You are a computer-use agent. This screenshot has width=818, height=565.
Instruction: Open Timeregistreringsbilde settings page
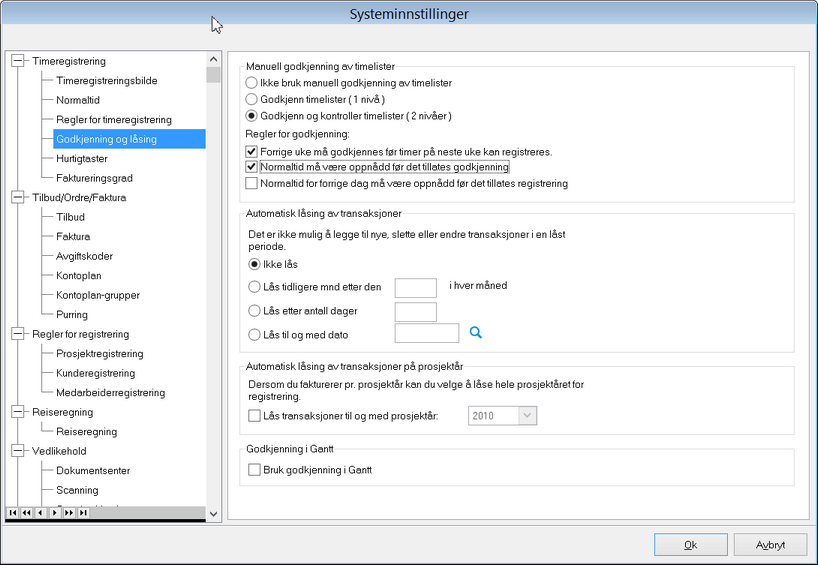106,81
